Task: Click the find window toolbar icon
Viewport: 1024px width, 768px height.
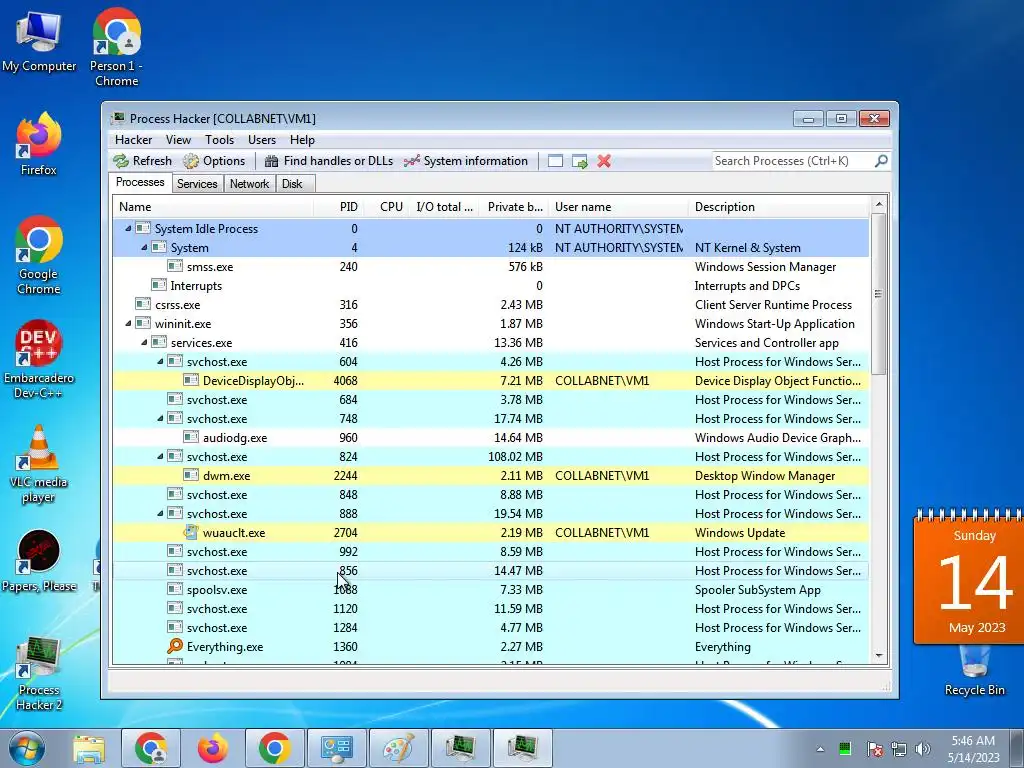Action: tap(555, 161)
